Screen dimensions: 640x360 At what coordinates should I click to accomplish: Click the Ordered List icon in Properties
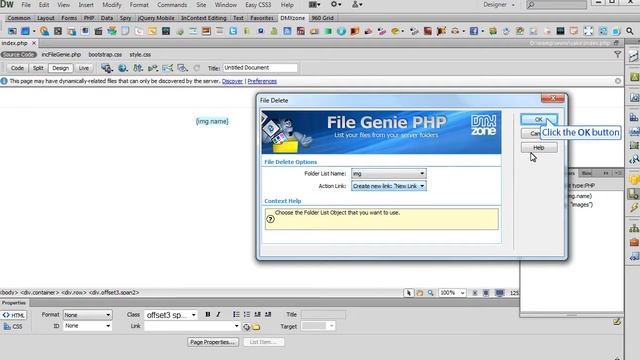(247, 314)
